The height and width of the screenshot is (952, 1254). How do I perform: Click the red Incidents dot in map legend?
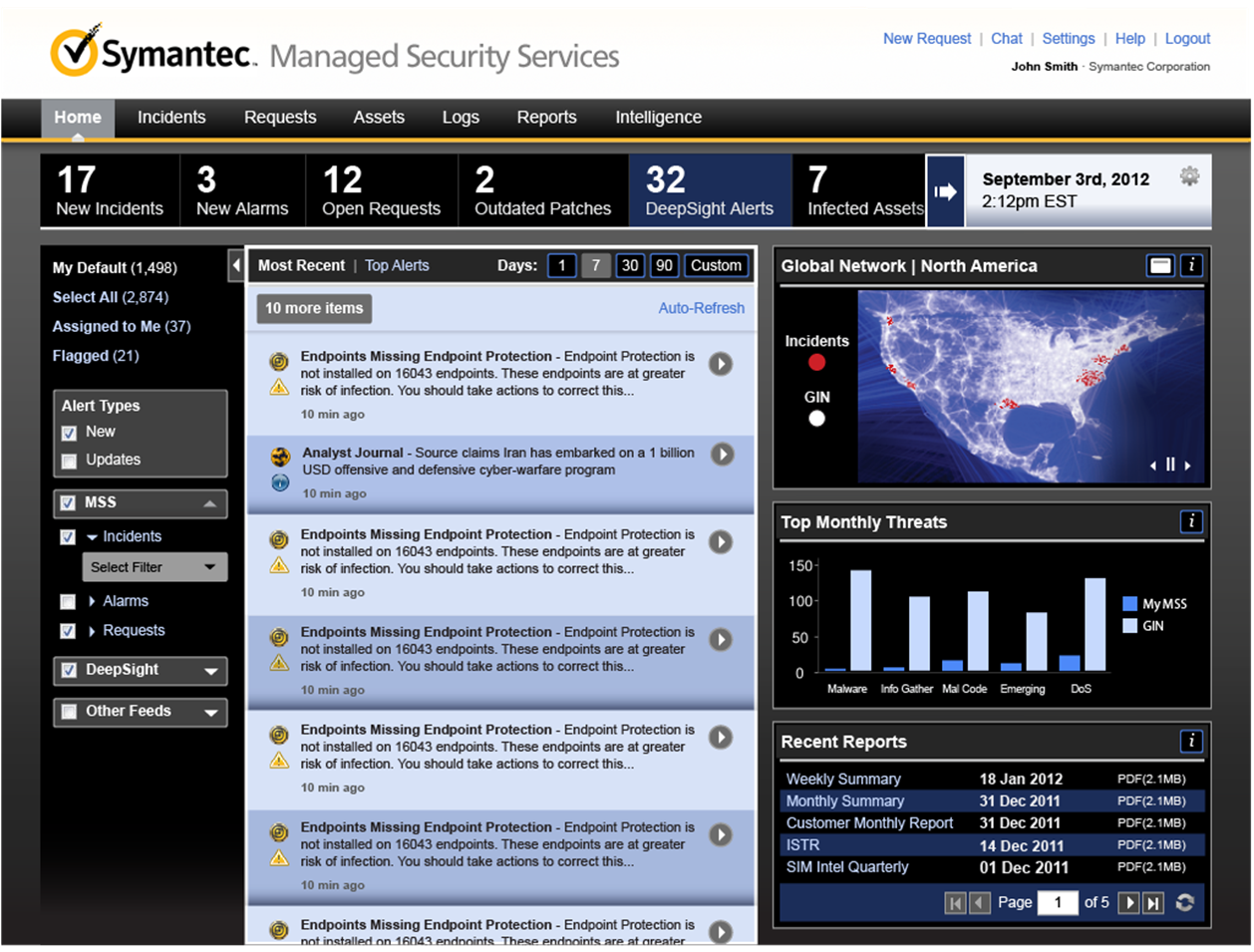coord(817,363)
